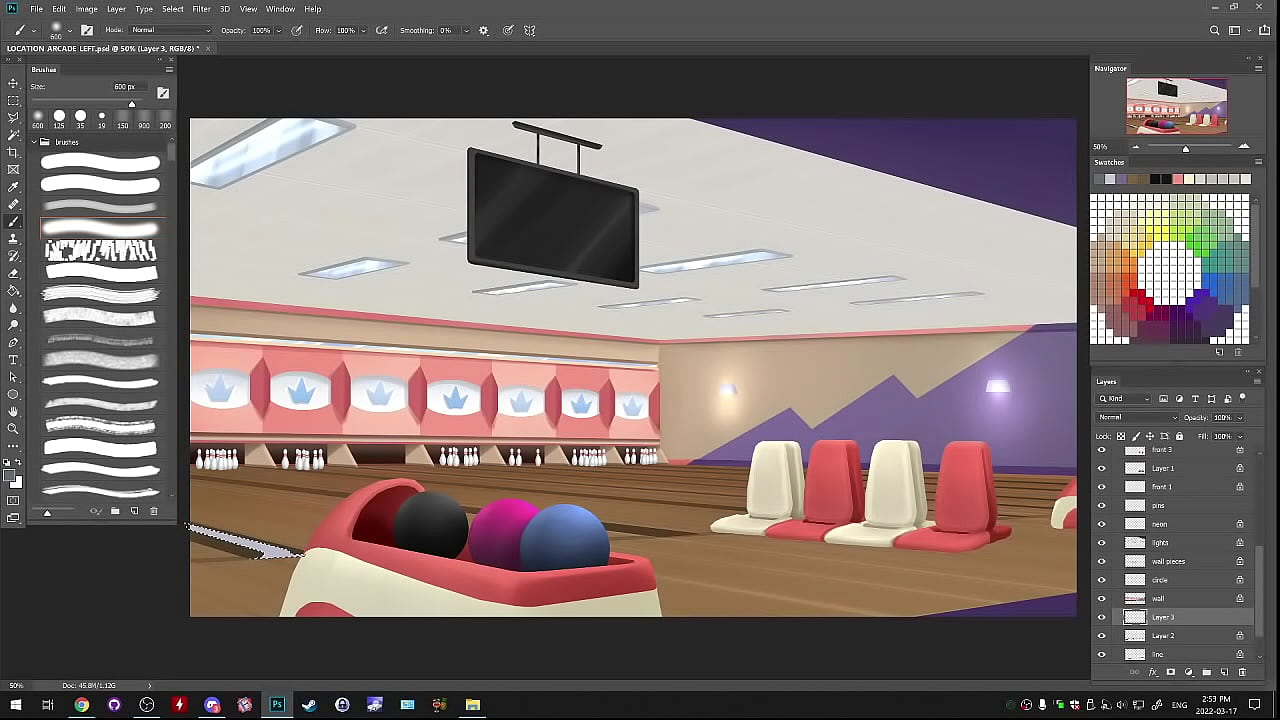Select the Horizontal Type tool
This screenshot has width=1280, height=720.
pos(13,360)
